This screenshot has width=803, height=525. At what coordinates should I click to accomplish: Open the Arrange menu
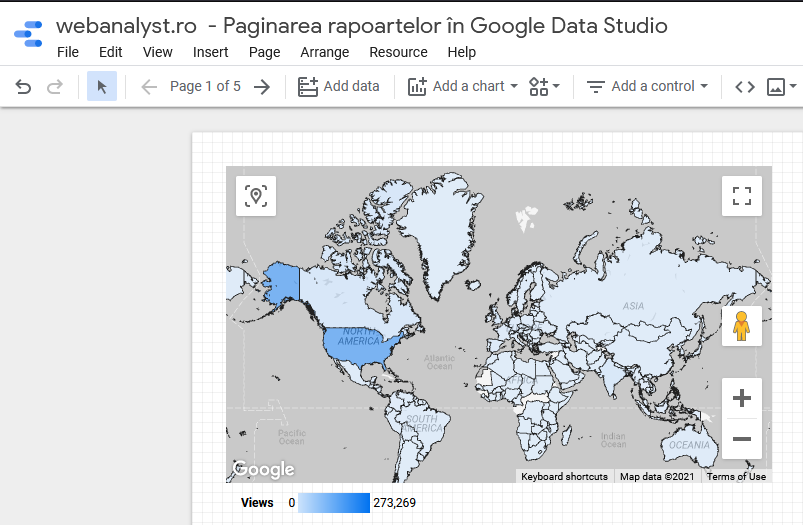pyautogui.click(x=325, y=52)
